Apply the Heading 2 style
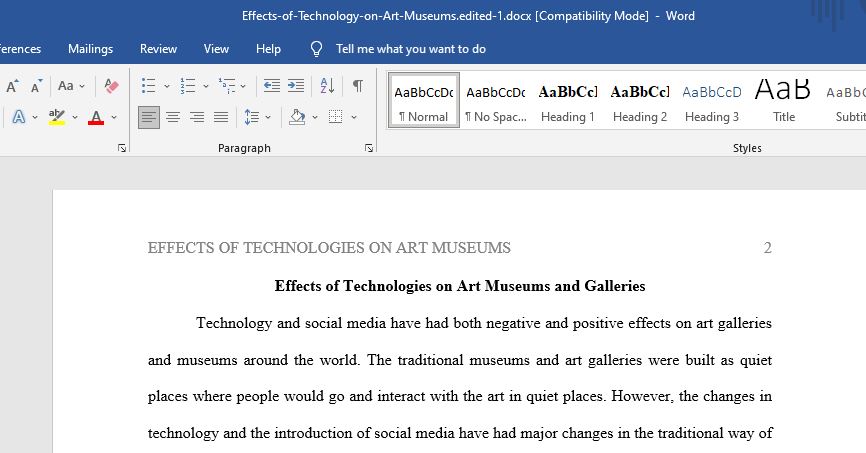The width and height of the screenshot is (866, 453). click(x=640, y=100)
